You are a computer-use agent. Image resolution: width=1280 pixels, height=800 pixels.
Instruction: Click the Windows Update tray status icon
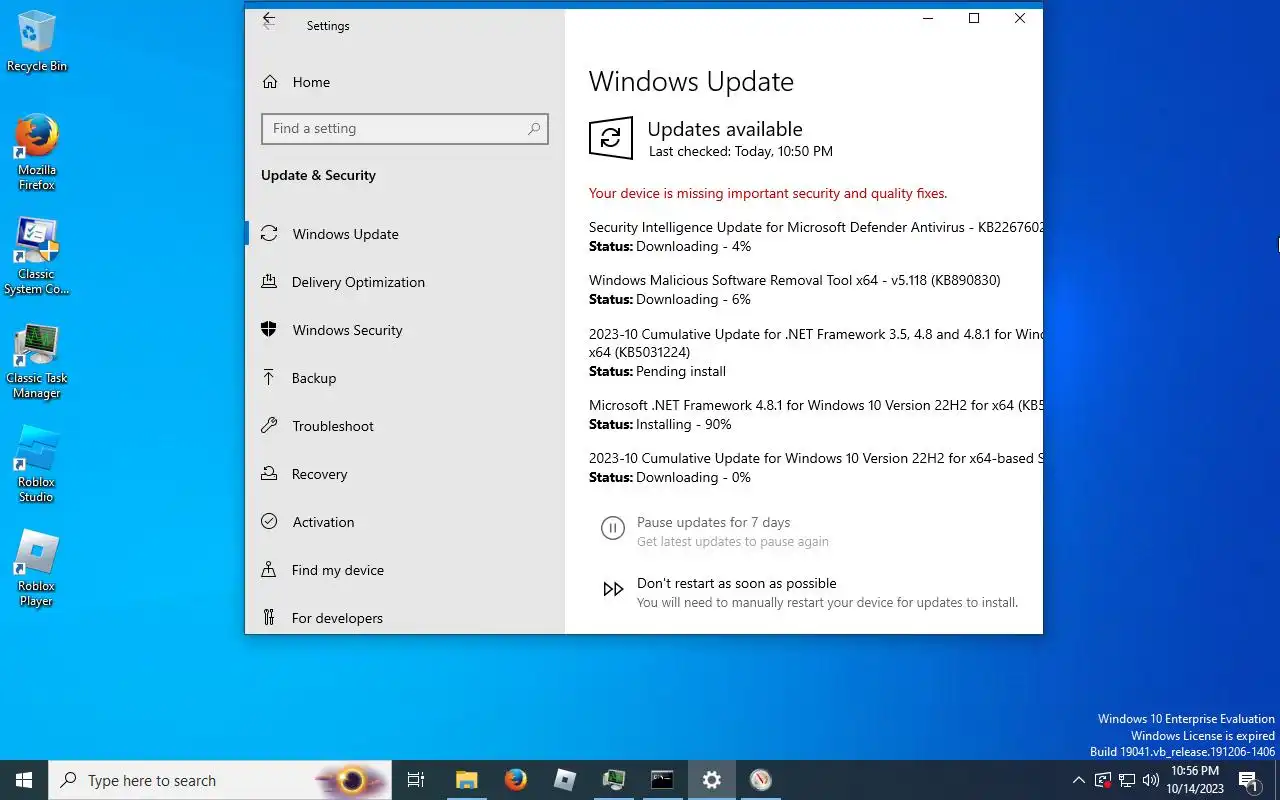coord(1103,780)
